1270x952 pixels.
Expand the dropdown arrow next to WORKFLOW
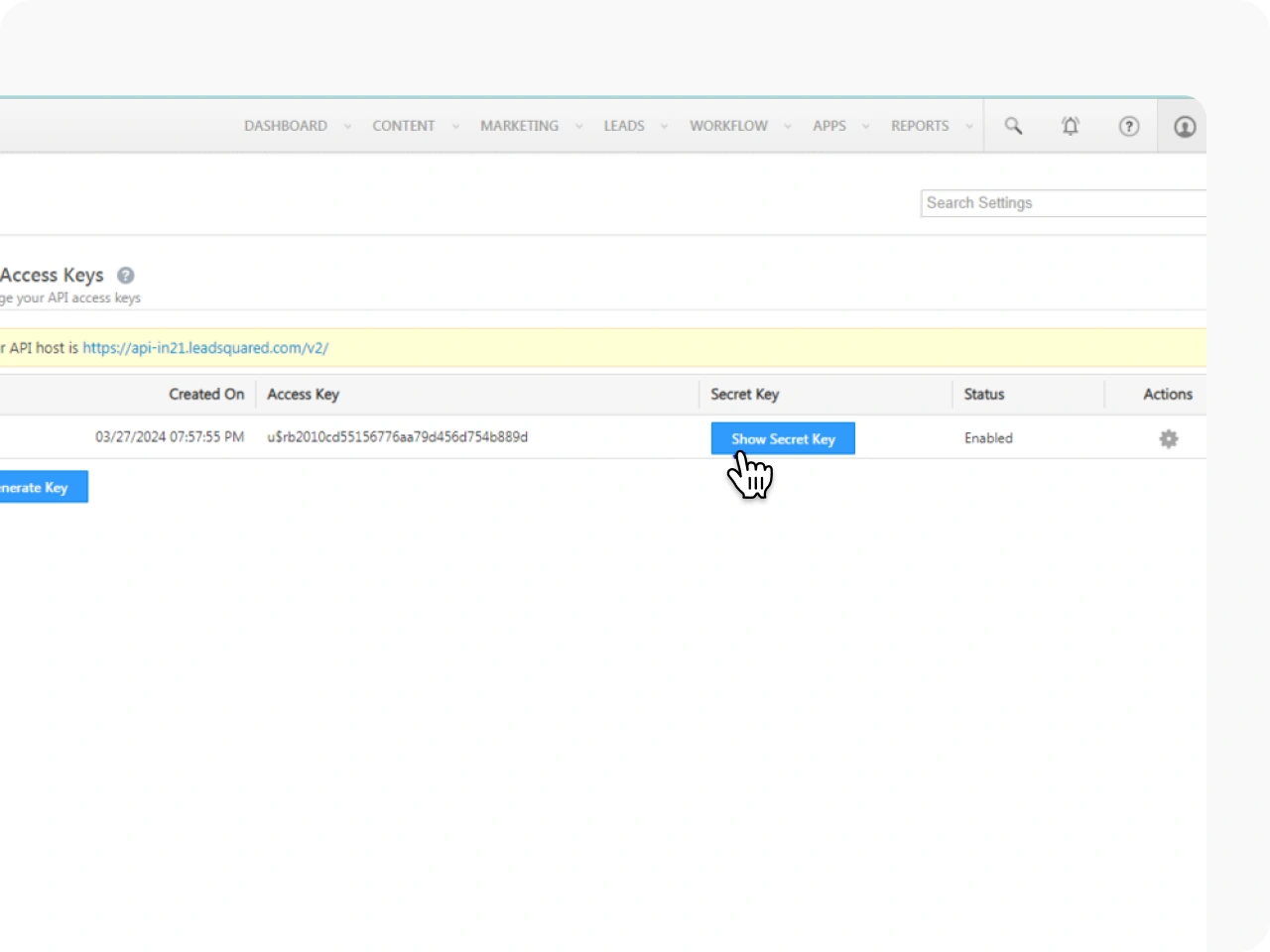788,127
